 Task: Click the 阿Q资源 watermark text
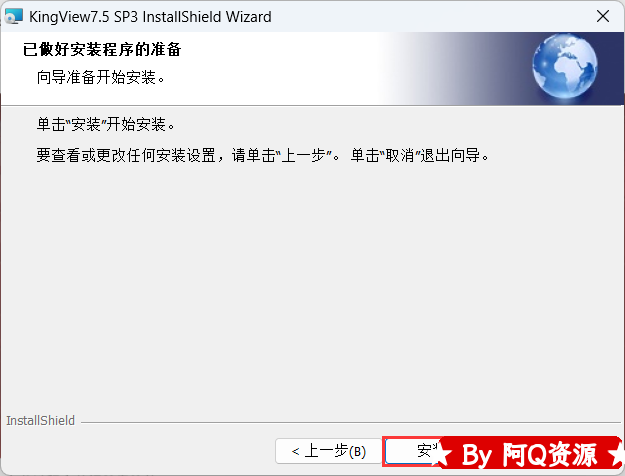[x=550, y=454]
